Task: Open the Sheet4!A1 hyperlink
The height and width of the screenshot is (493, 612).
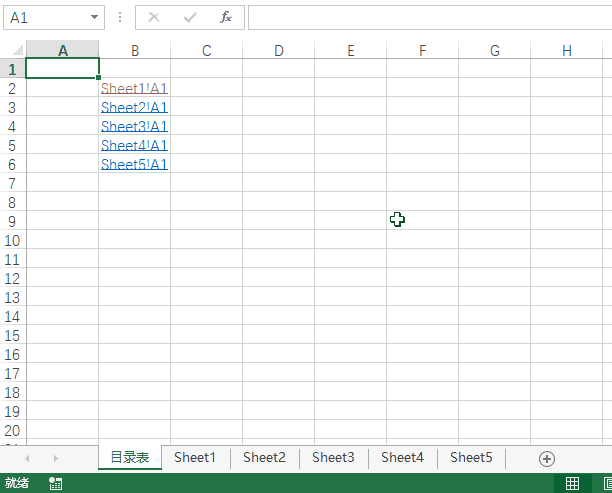Action: [134, 146]
